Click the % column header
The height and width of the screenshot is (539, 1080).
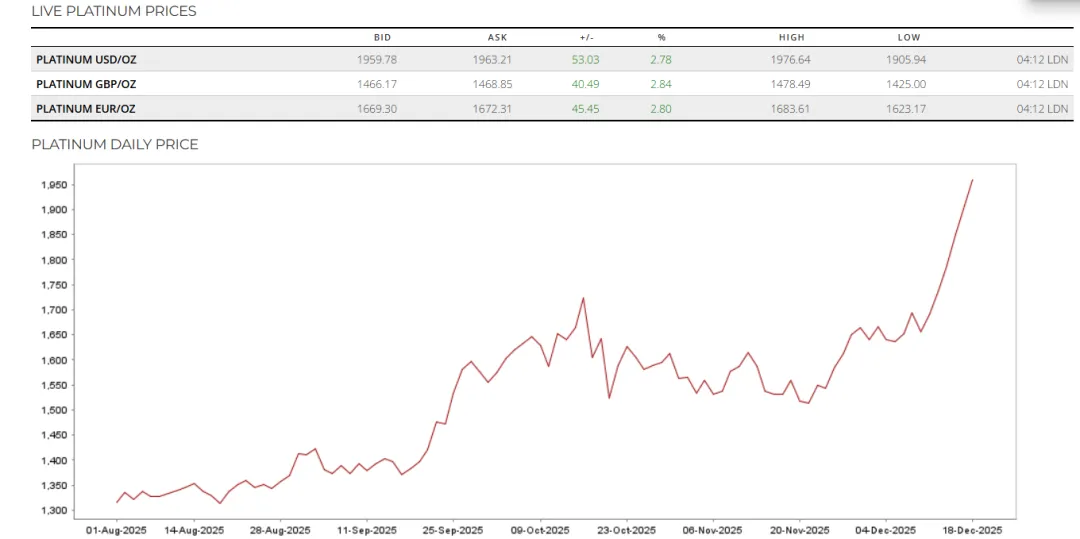[661, 38]
